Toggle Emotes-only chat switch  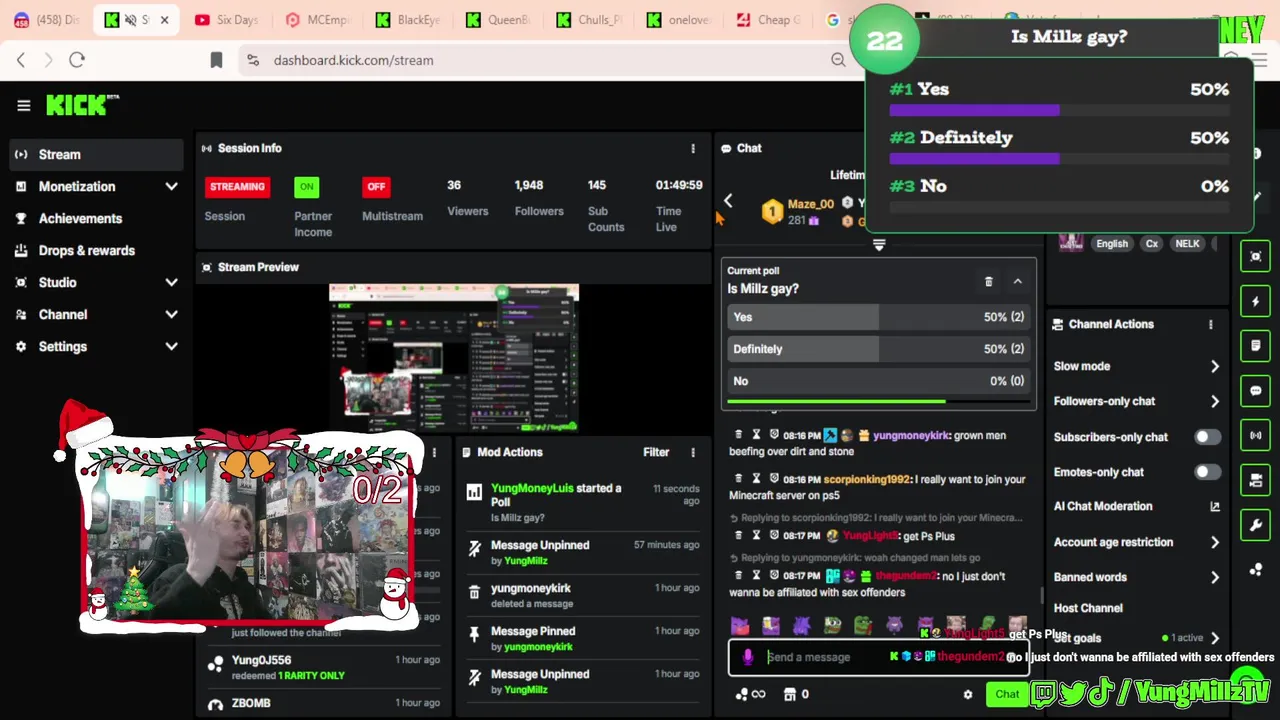click(x=1207, y=472)
